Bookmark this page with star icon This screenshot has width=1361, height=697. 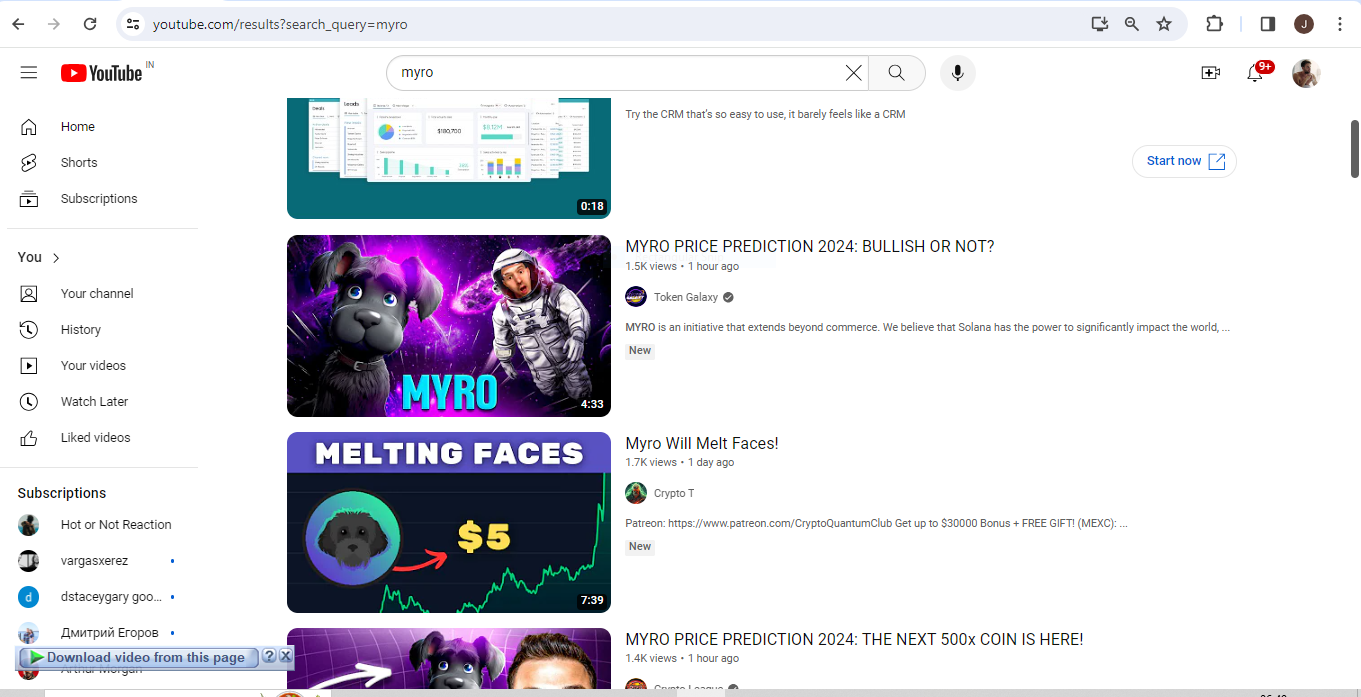(1164, 24)
